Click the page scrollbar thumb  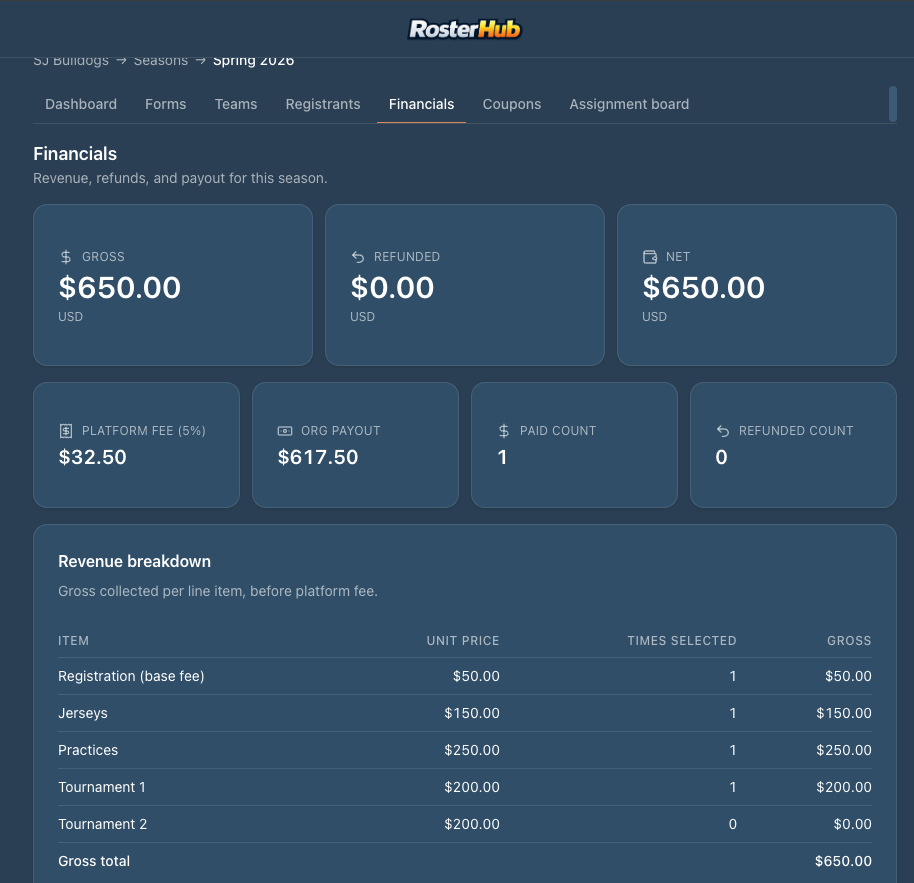[x=892, y=104]
